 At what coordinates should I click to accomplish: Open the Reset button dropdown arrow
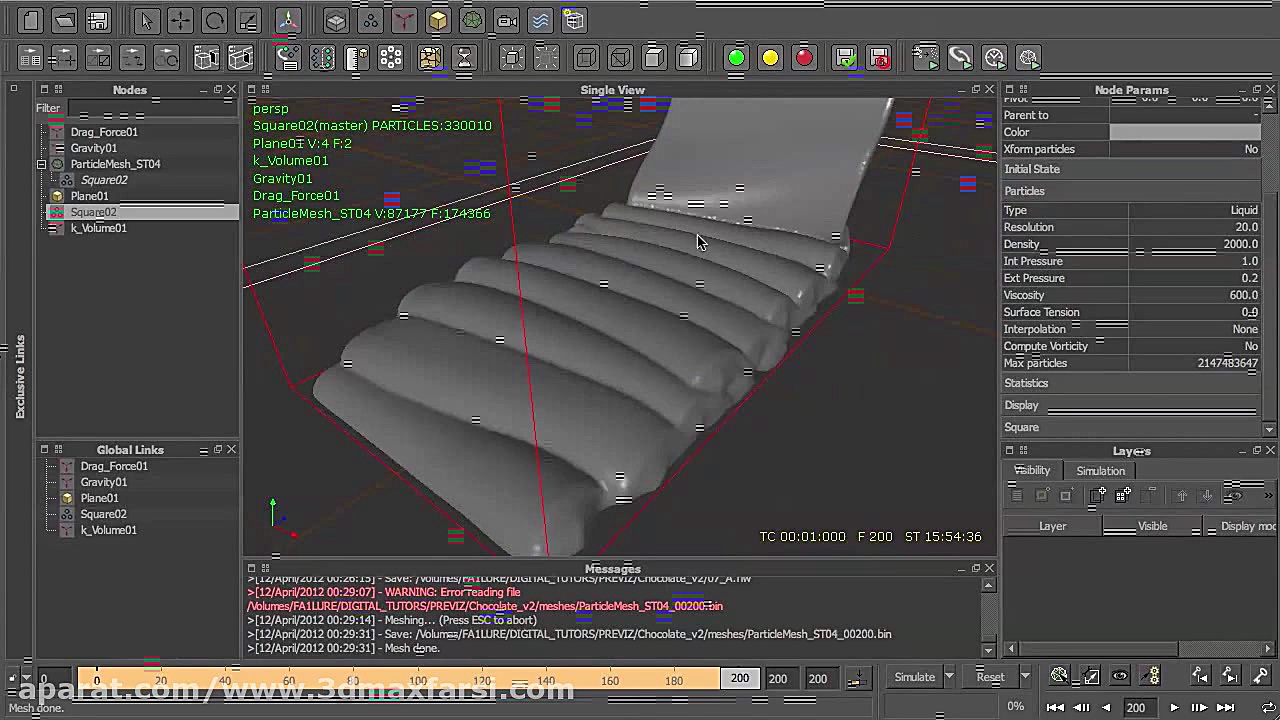[x=1025, y=677]
